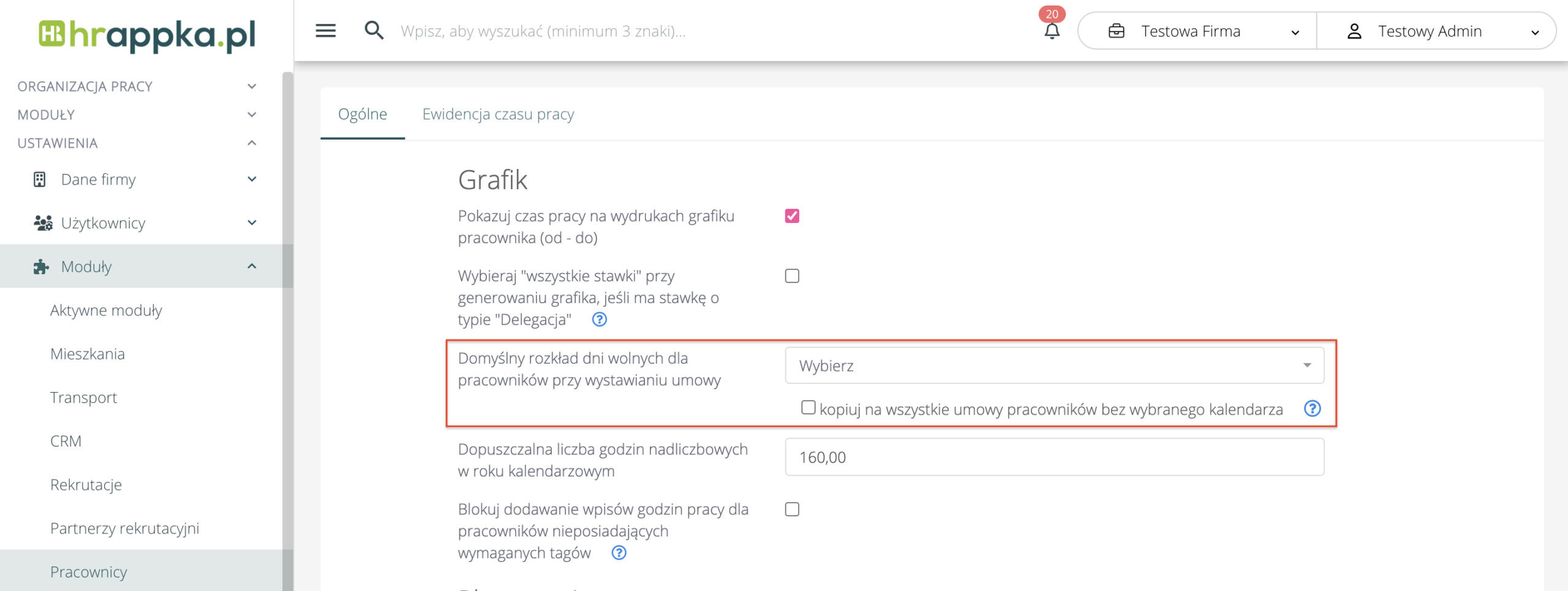1568x591 pixels.
Task: Click the overtime hours field showing 160,00
Action: [x=1053, y=457]
